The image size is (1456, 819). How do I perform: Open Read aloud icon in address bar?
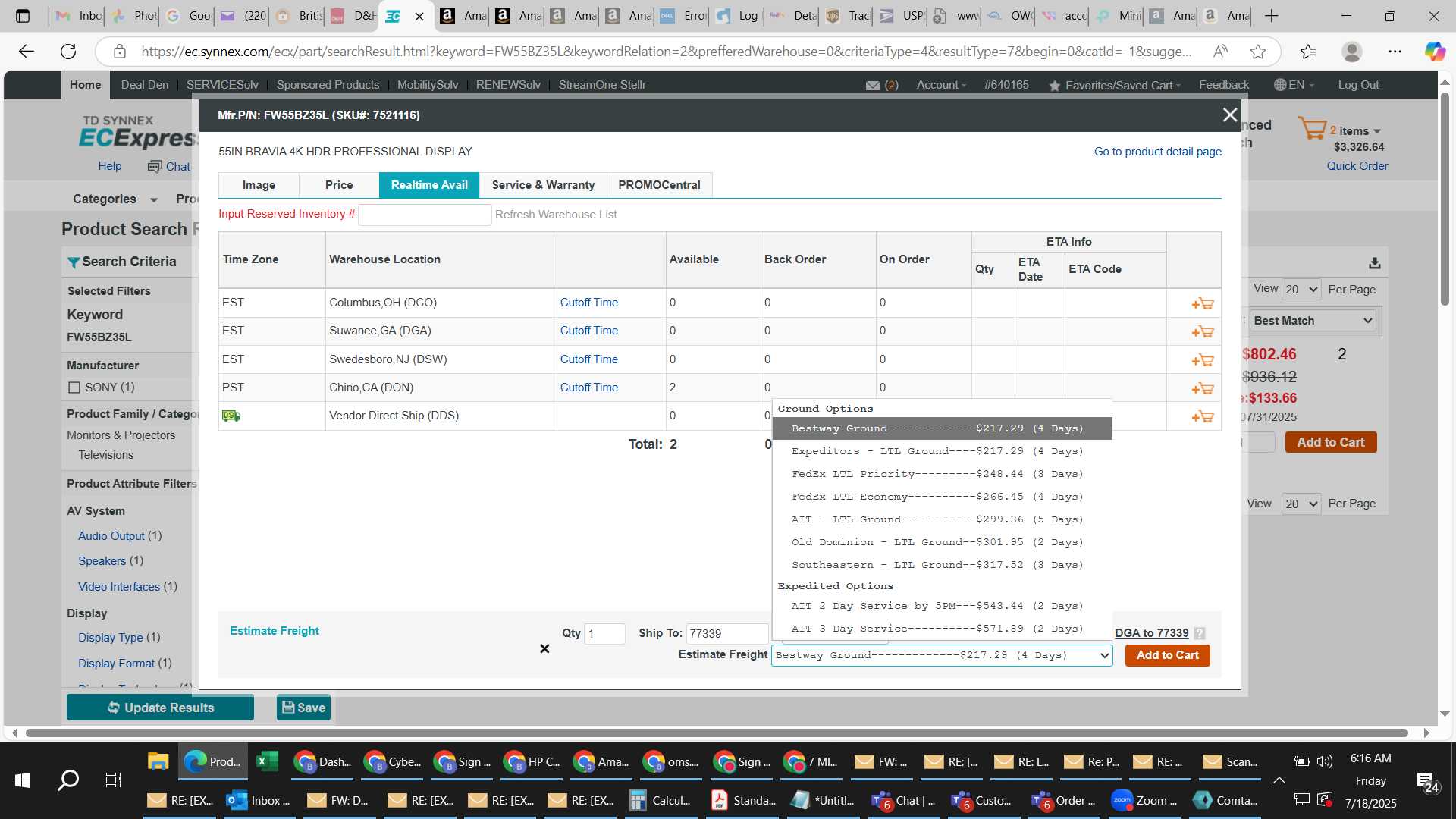1220,52
